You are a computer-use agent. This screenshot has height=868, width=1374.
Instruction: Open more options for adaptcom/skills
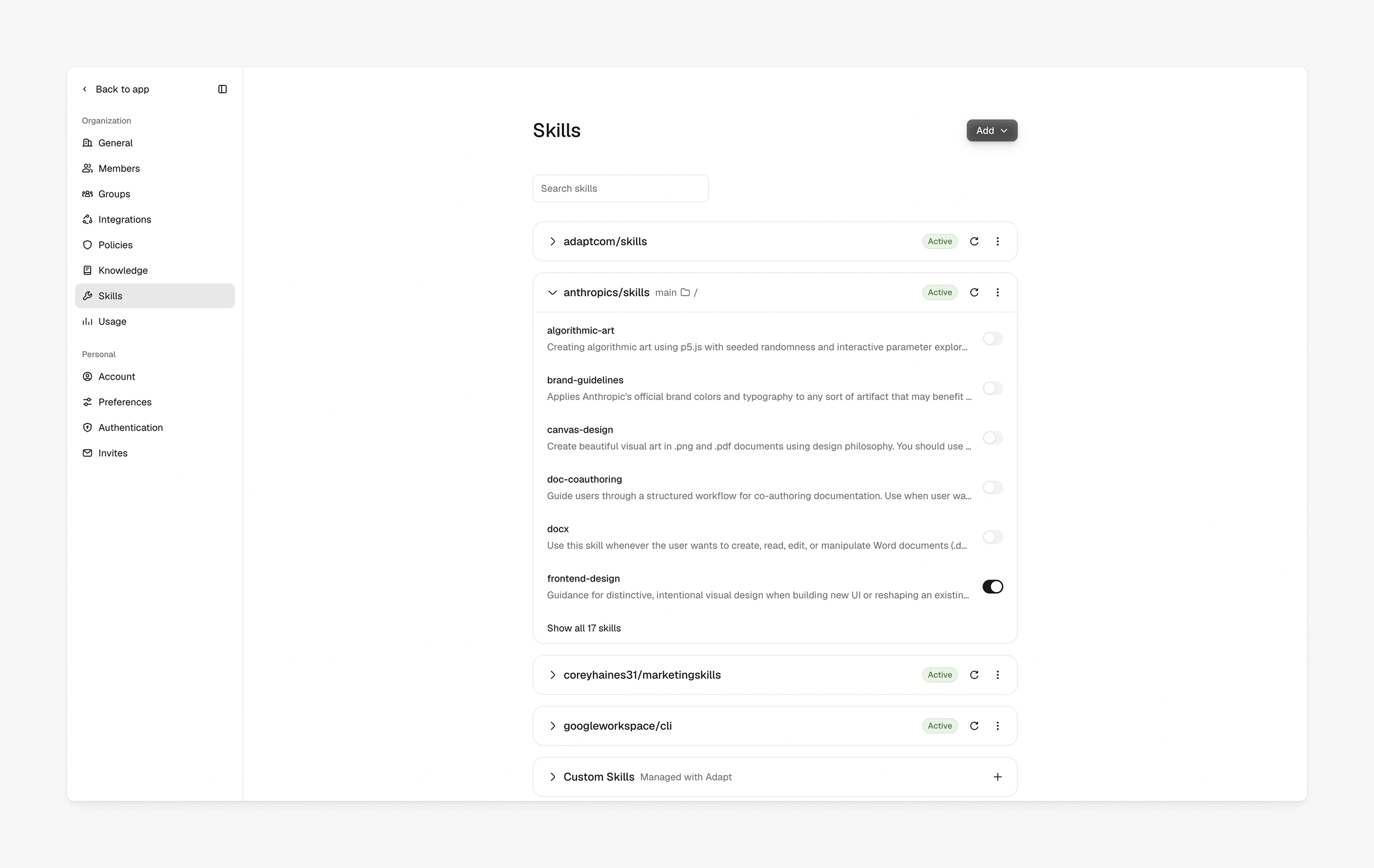point(997,241)
